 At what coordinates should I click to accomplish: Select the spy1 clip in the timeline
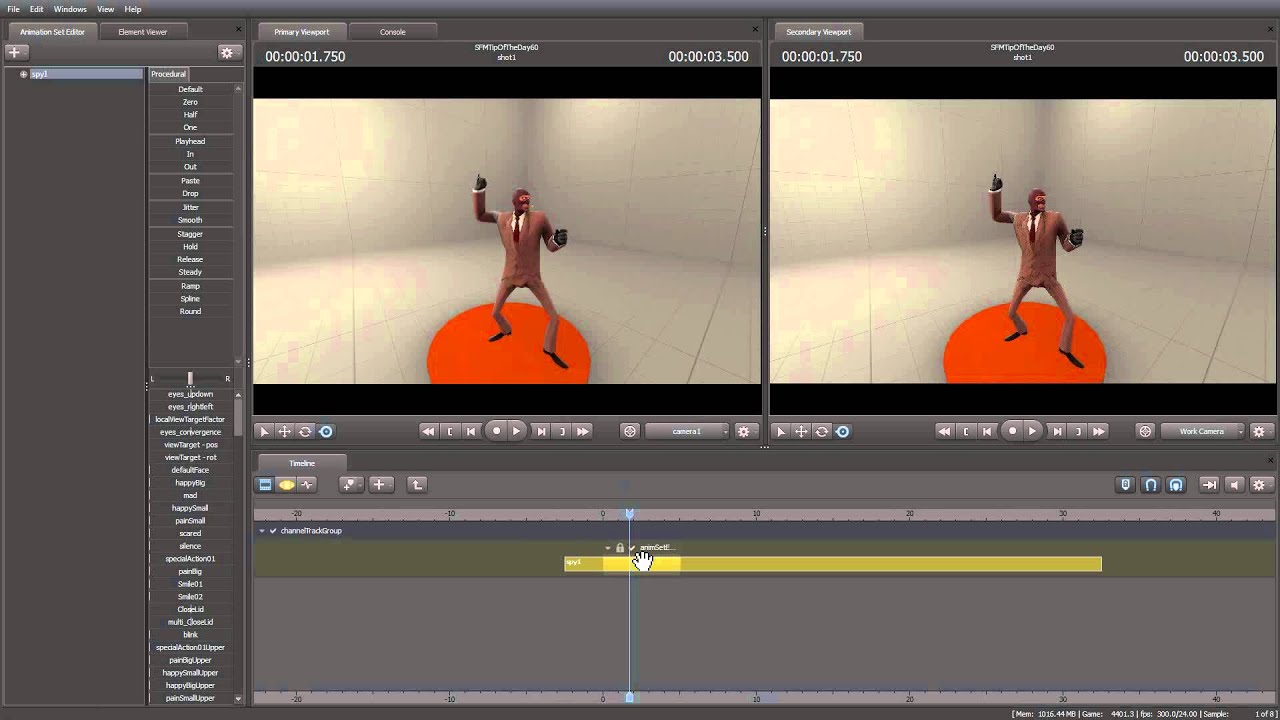832,564
